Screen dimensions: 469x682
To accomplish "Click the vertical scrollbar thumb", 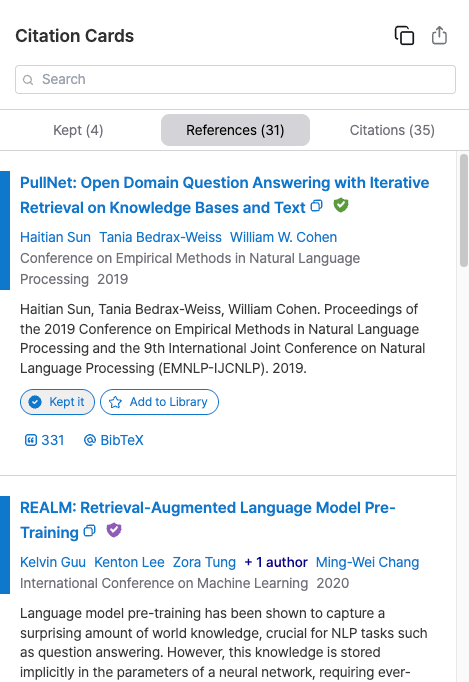I will [464, 210].
